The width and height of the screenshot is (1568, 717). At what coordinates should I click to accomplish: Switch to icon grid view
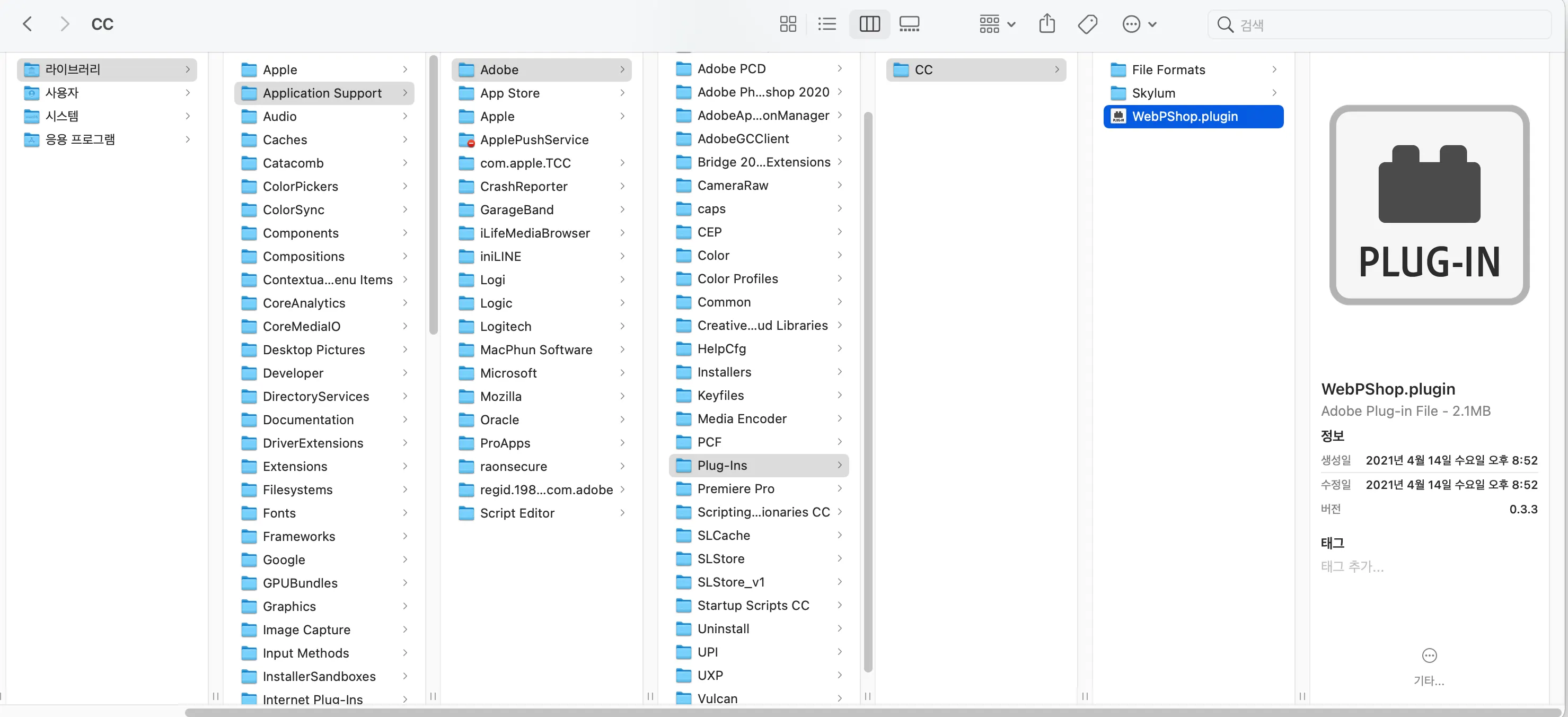coord(788,24)
